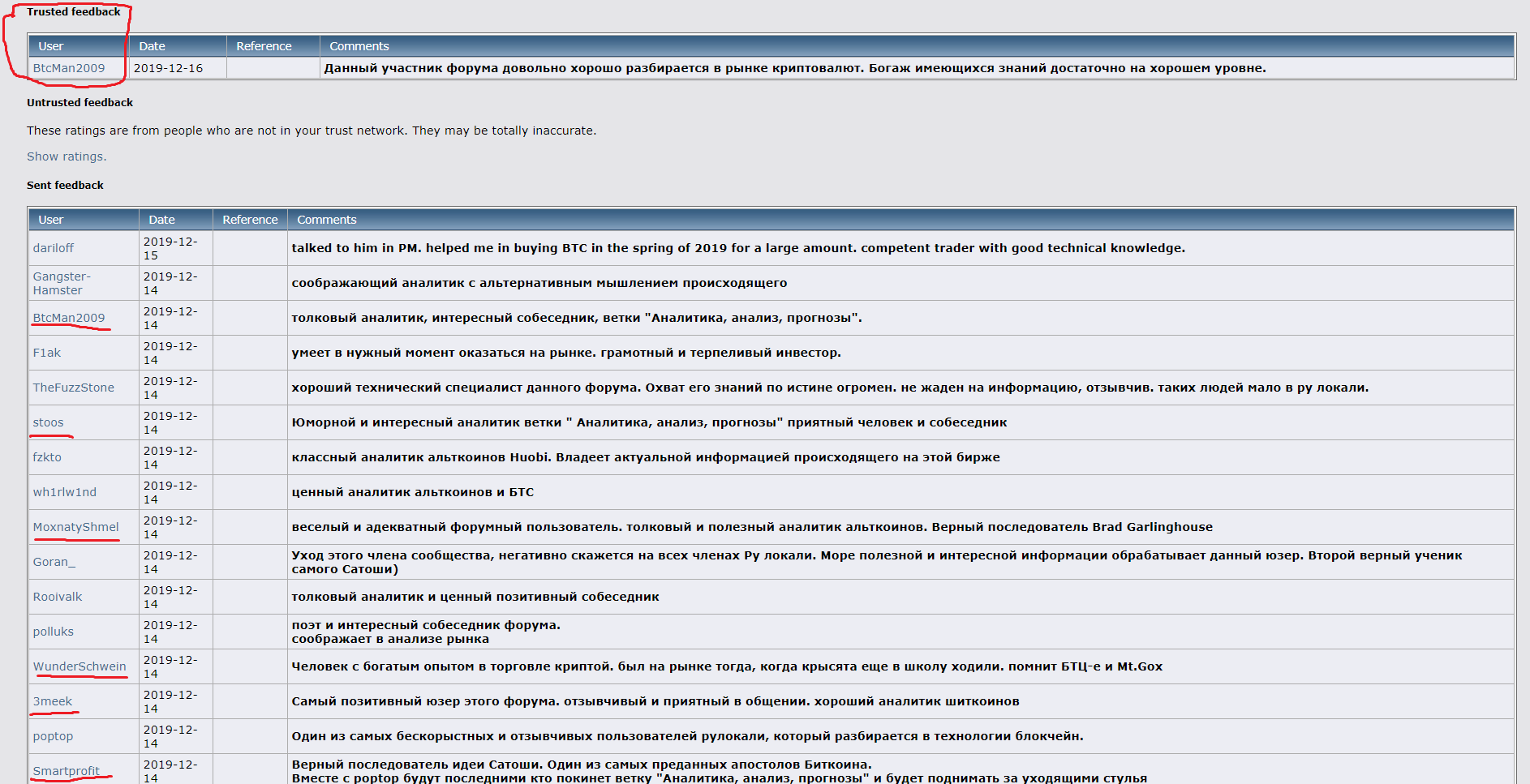Click the Trusted feedback heading
The height and width of the screenshot is (784, 1530).
pos(74,12)
